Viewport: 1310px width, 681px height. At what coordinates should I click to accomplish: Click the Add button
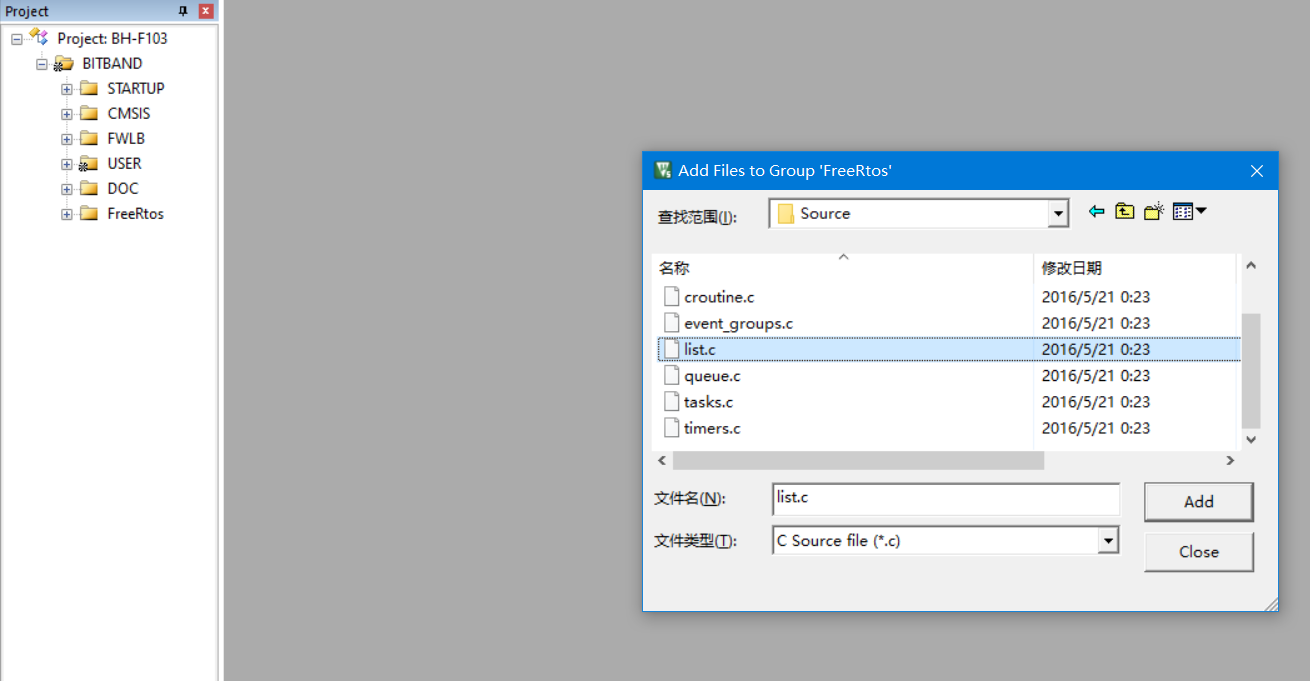pyautogui.click(x=1198, y=502)
